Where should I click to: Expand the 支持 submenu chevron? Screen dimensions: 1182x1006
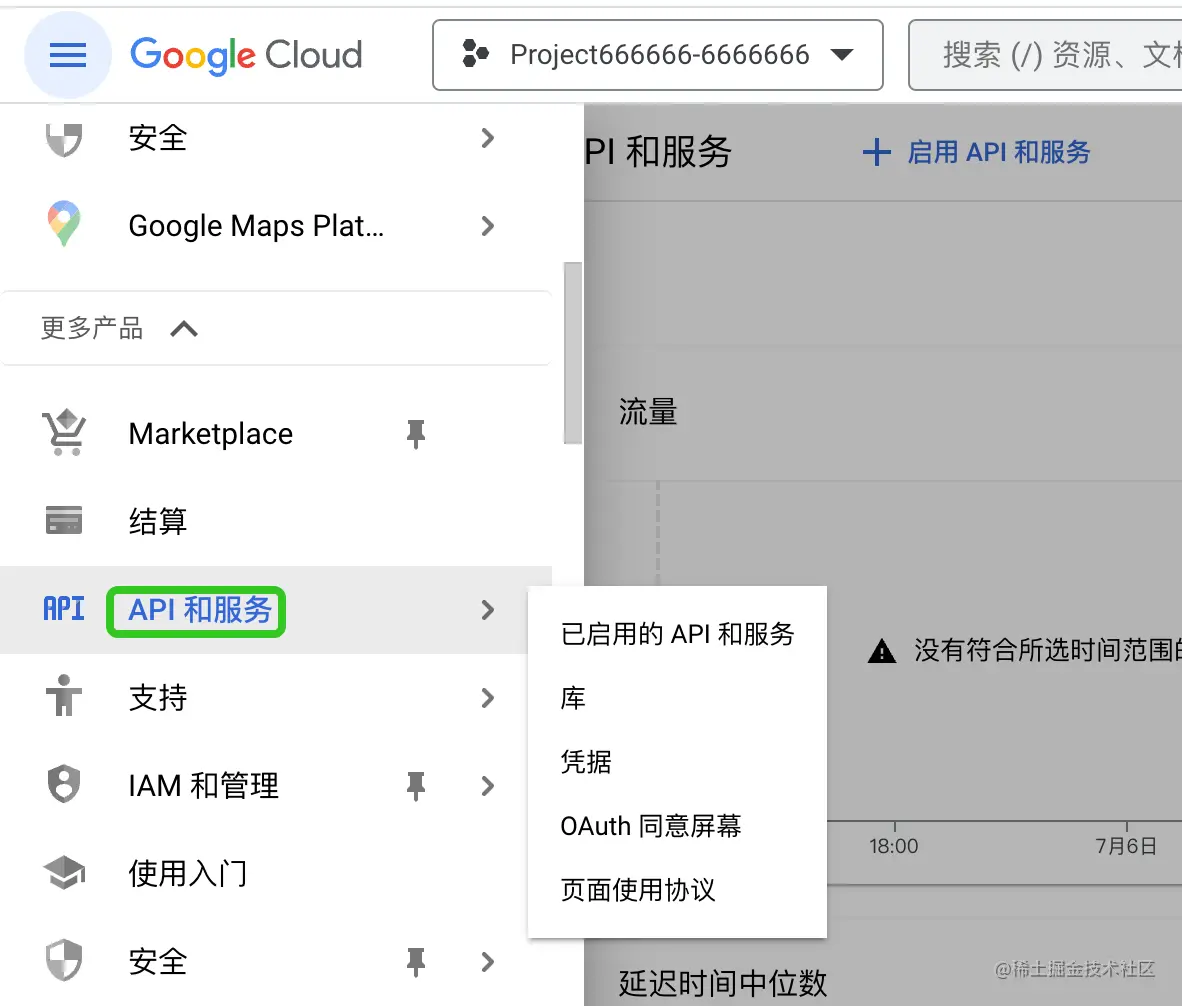coord(488,698)
